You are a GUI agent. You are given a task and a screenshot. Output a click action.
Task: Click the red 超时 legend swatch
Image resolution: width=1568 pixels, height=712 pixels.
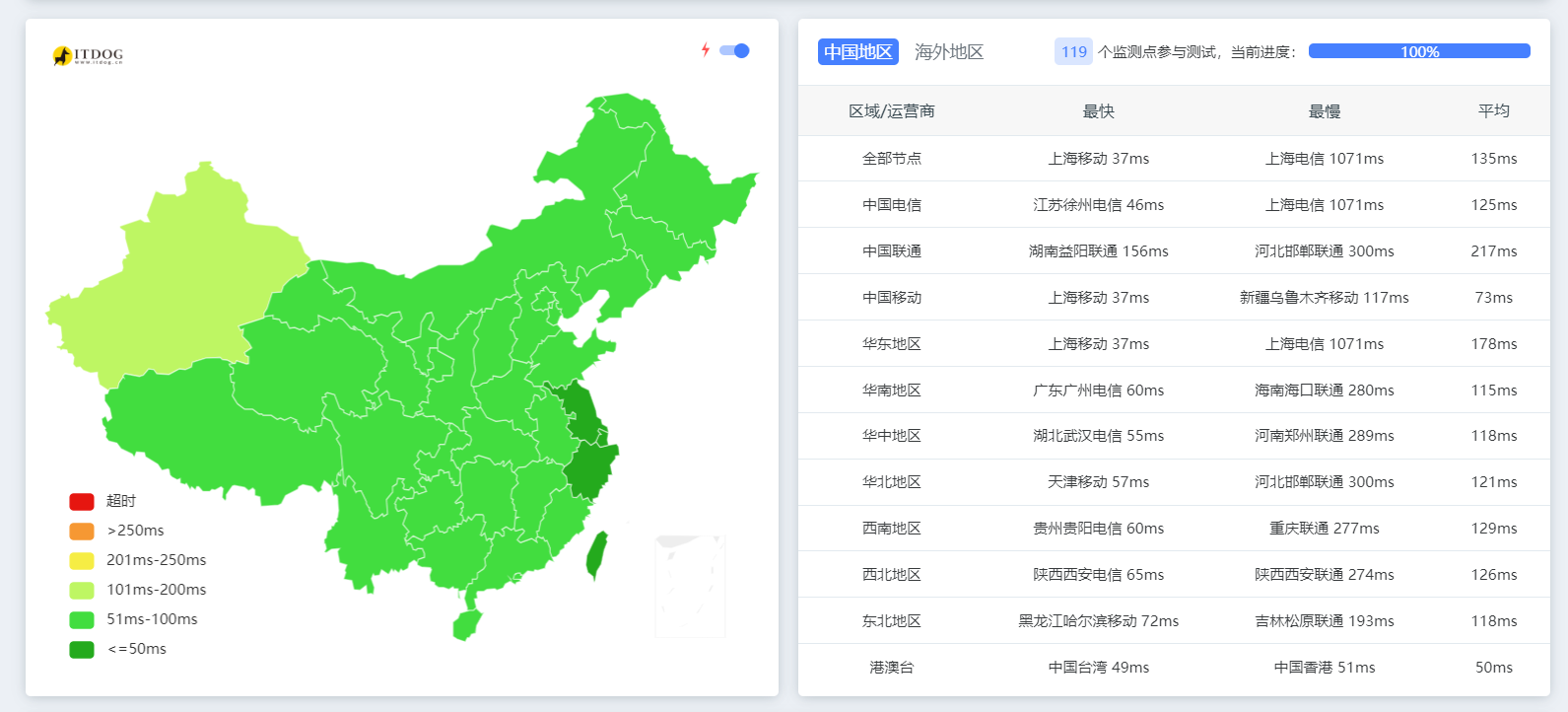82,502
